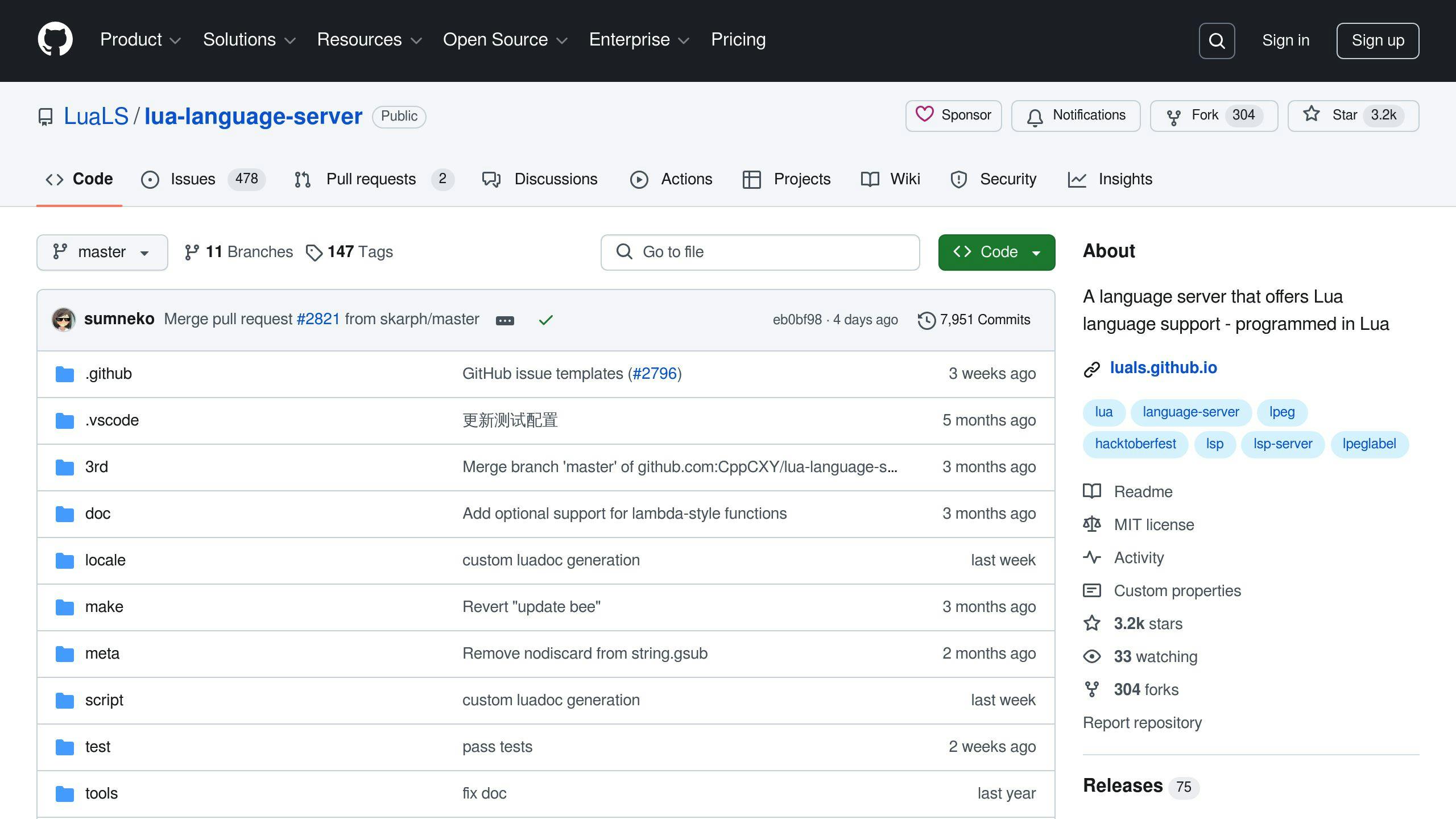
Task: Click the tag icon beside 147 Tags
Action: pos(314,253)
